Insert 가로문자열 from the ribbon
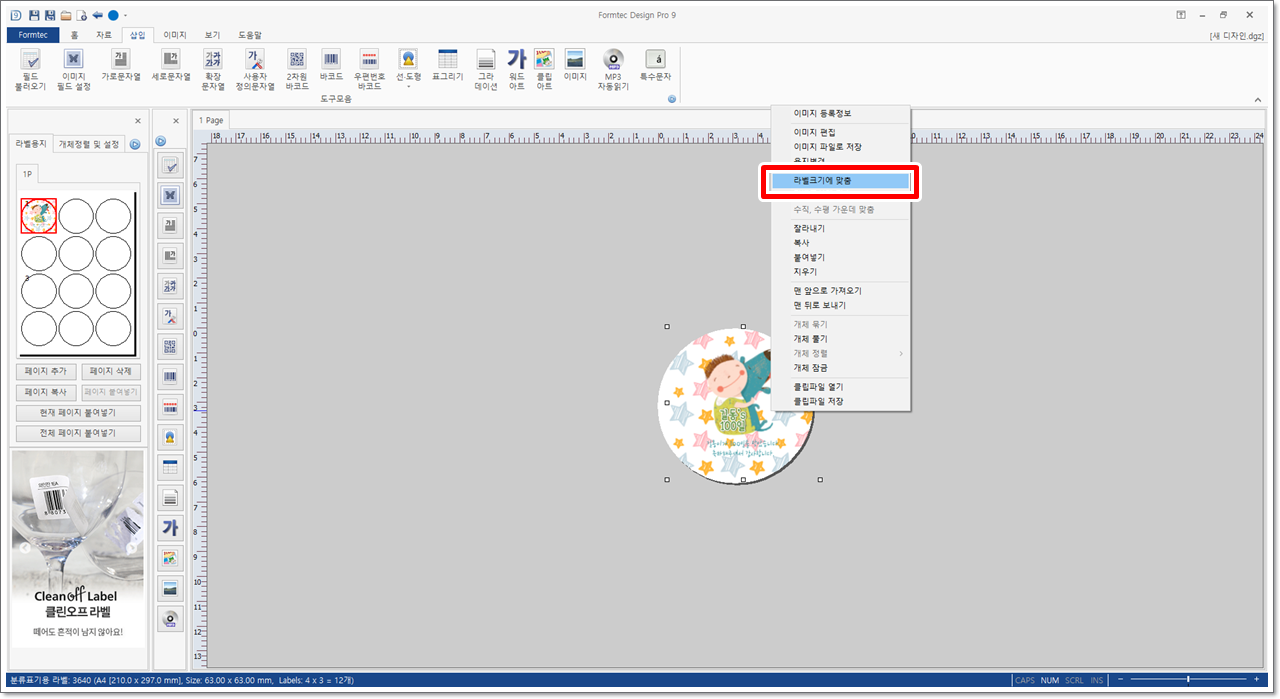The image size is (1280, 699). 121,65
